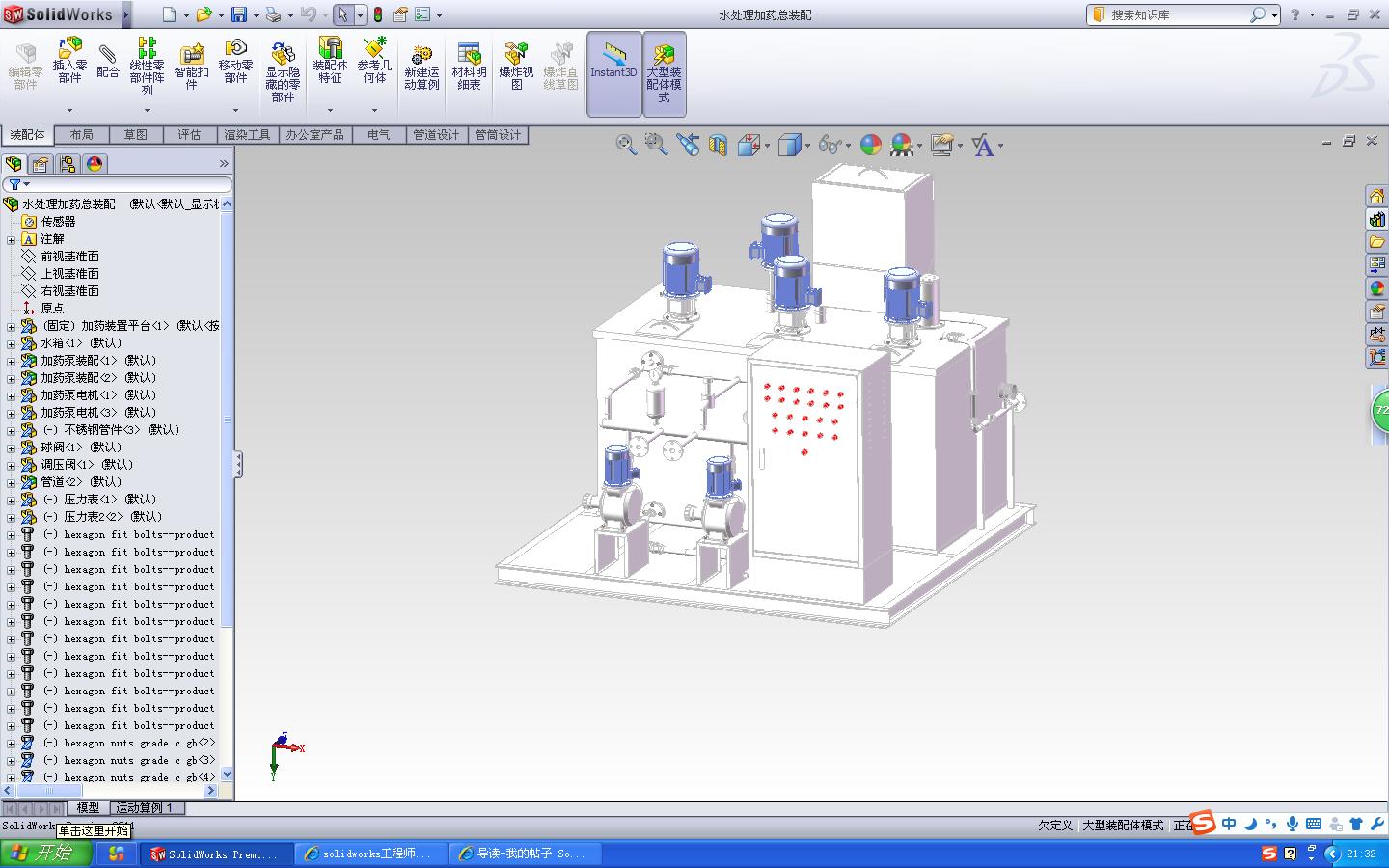Open Linear Component Pattern (线性零部件阵列)
1389x868 pixels.
pyautogui.click(x=147, y=66)
